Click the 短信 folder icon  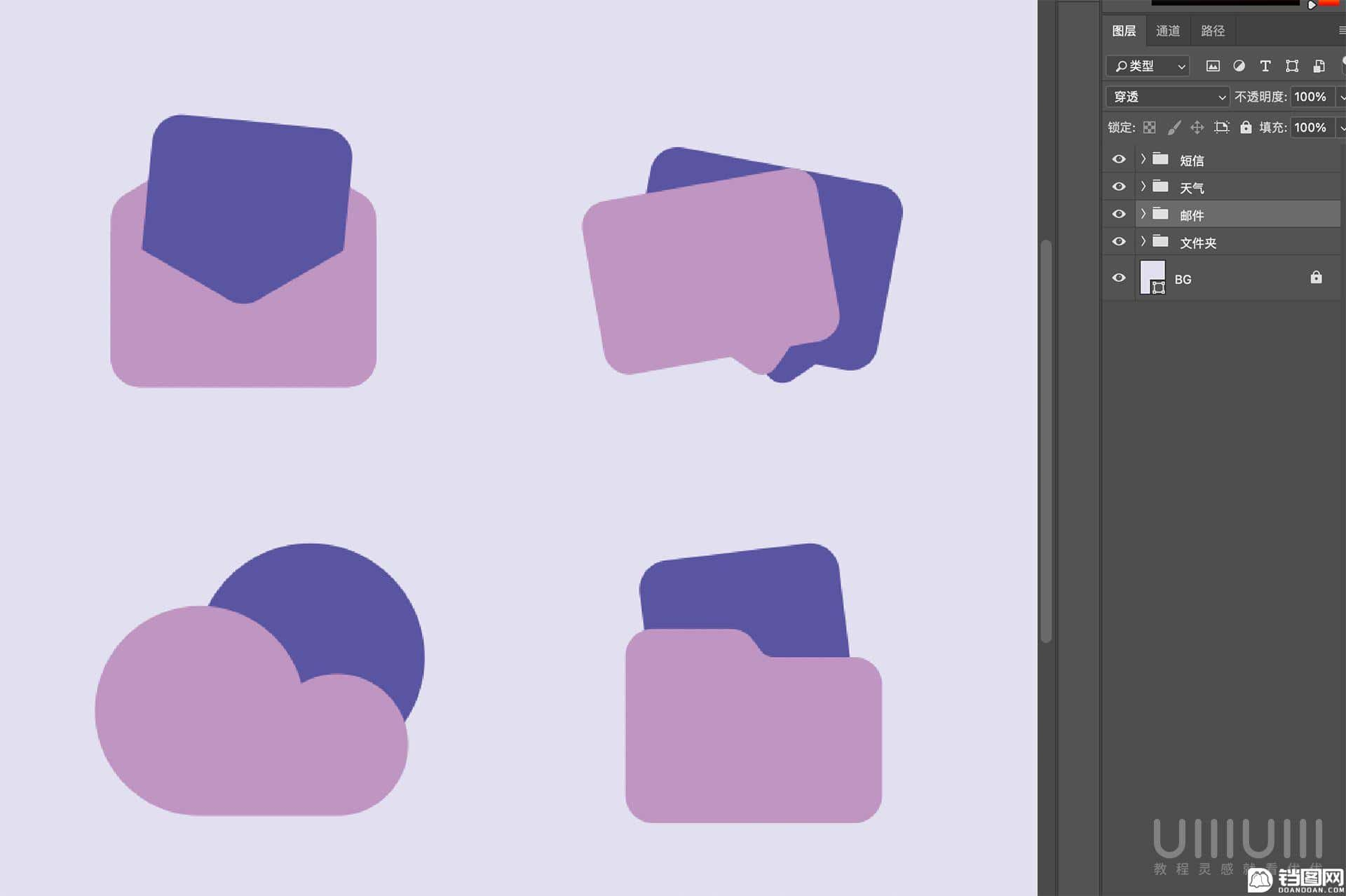tap(1161, 159)
